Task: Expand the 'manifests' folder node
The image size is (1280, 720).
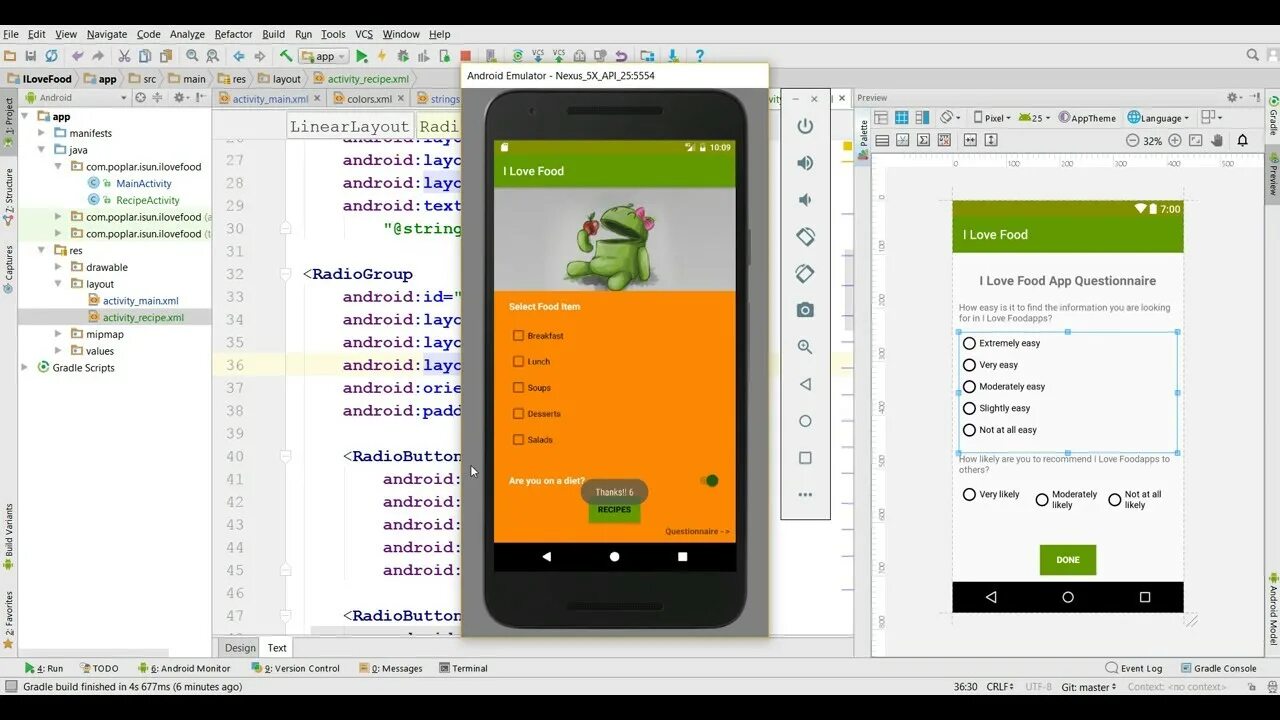Action: [x=43, y=133]
